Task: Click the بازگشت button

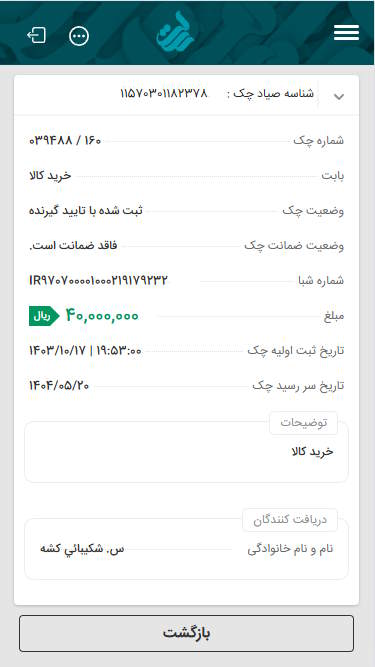Action: pyautogui.click(x=186, y=633)
